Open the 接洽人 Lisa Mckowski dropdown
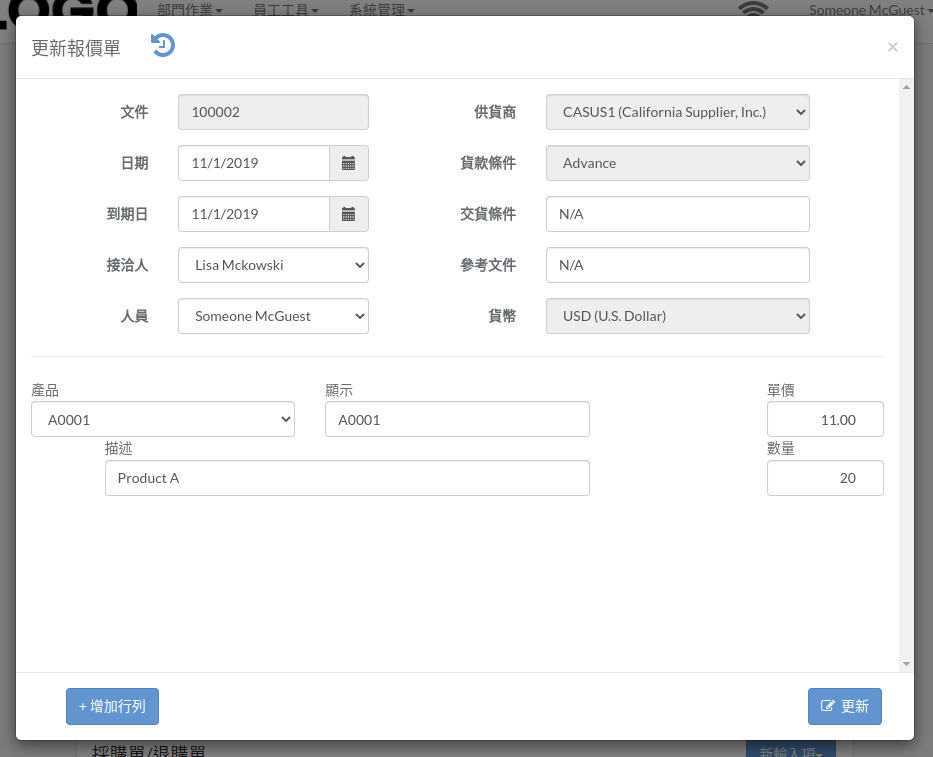The image size is (933, 757). 273,265
